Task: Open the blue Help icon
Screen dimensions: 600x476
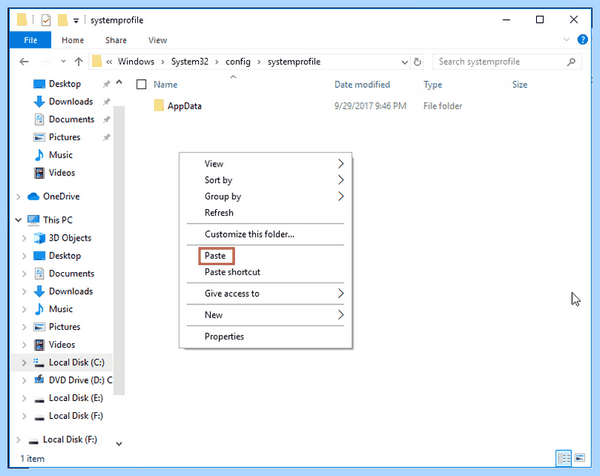Action: pos(582,39)
